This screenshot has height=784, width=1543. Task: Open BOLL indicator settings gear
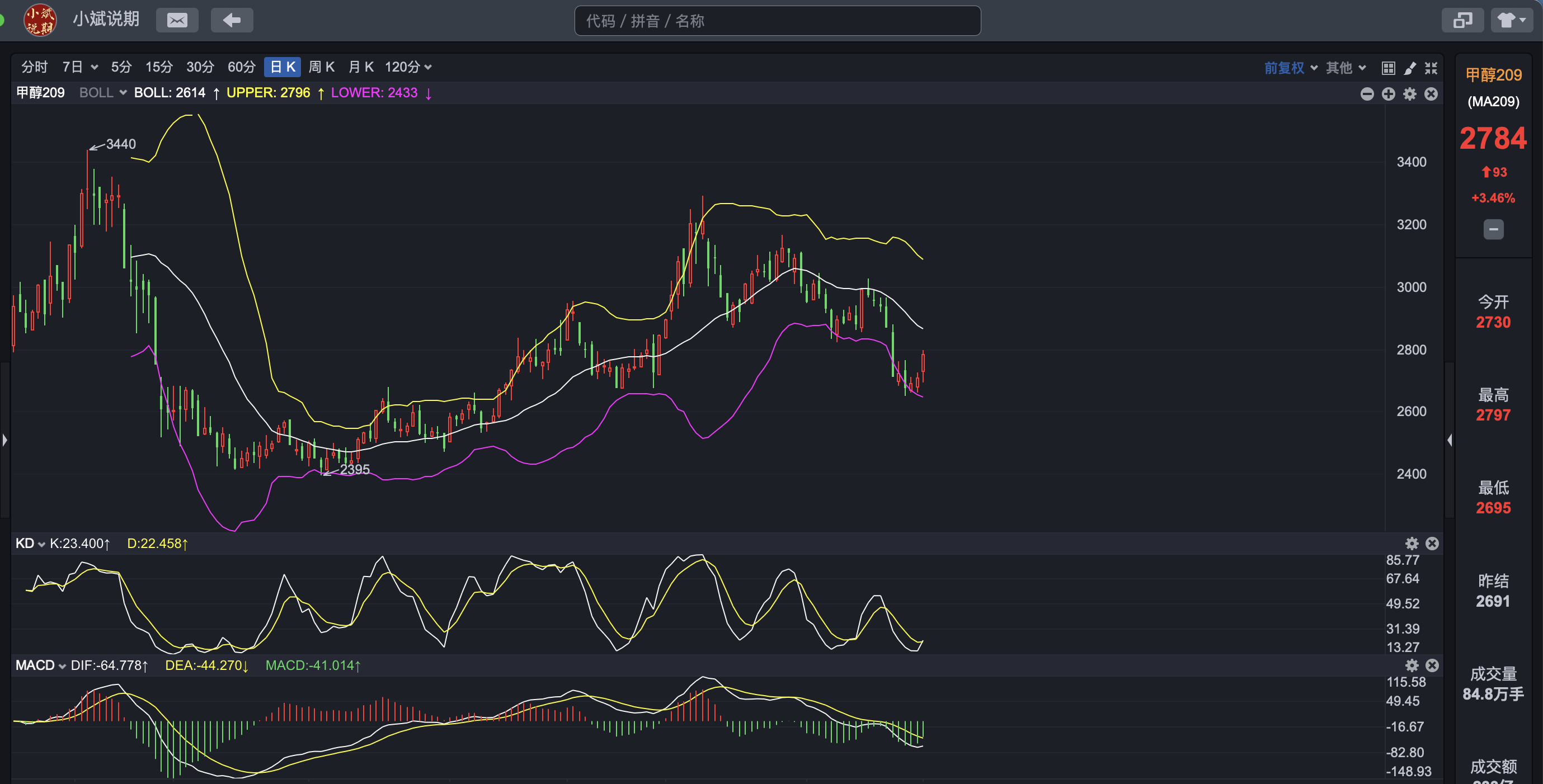(1410, 94)
